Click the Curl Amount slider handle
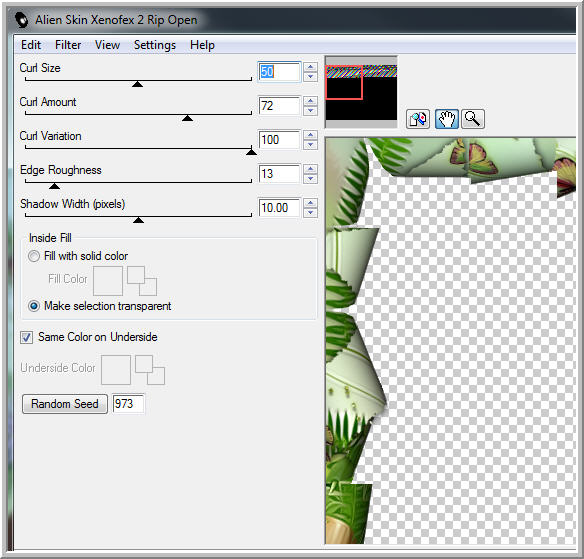 point(187,118)
